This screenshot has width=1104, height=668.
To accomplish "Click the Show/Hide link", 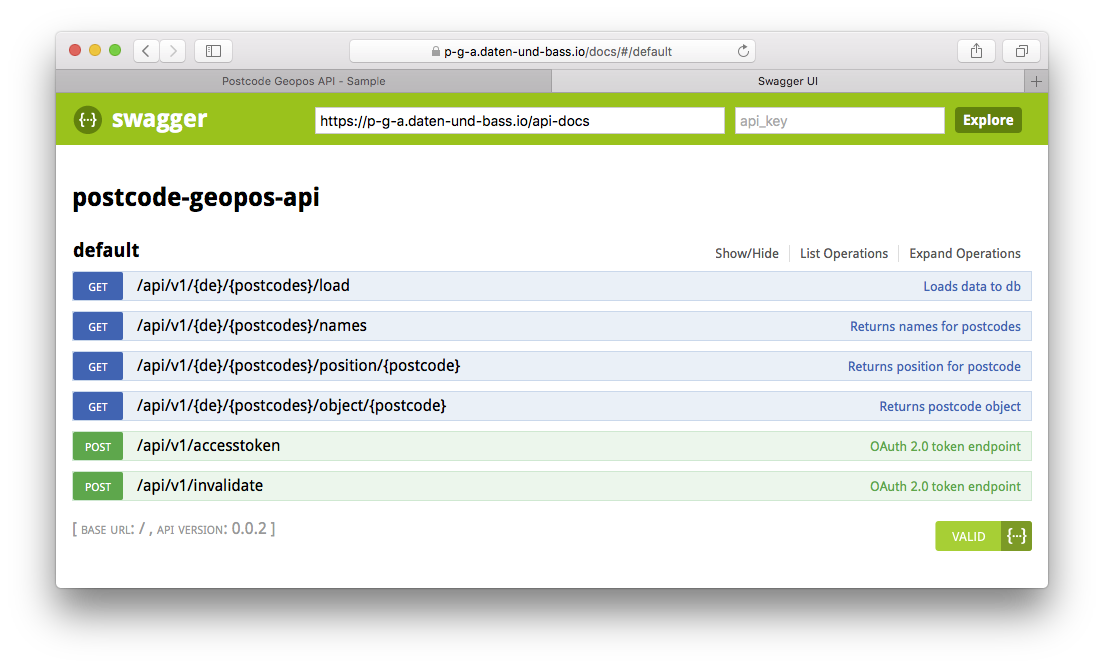I will coord(746,253).
